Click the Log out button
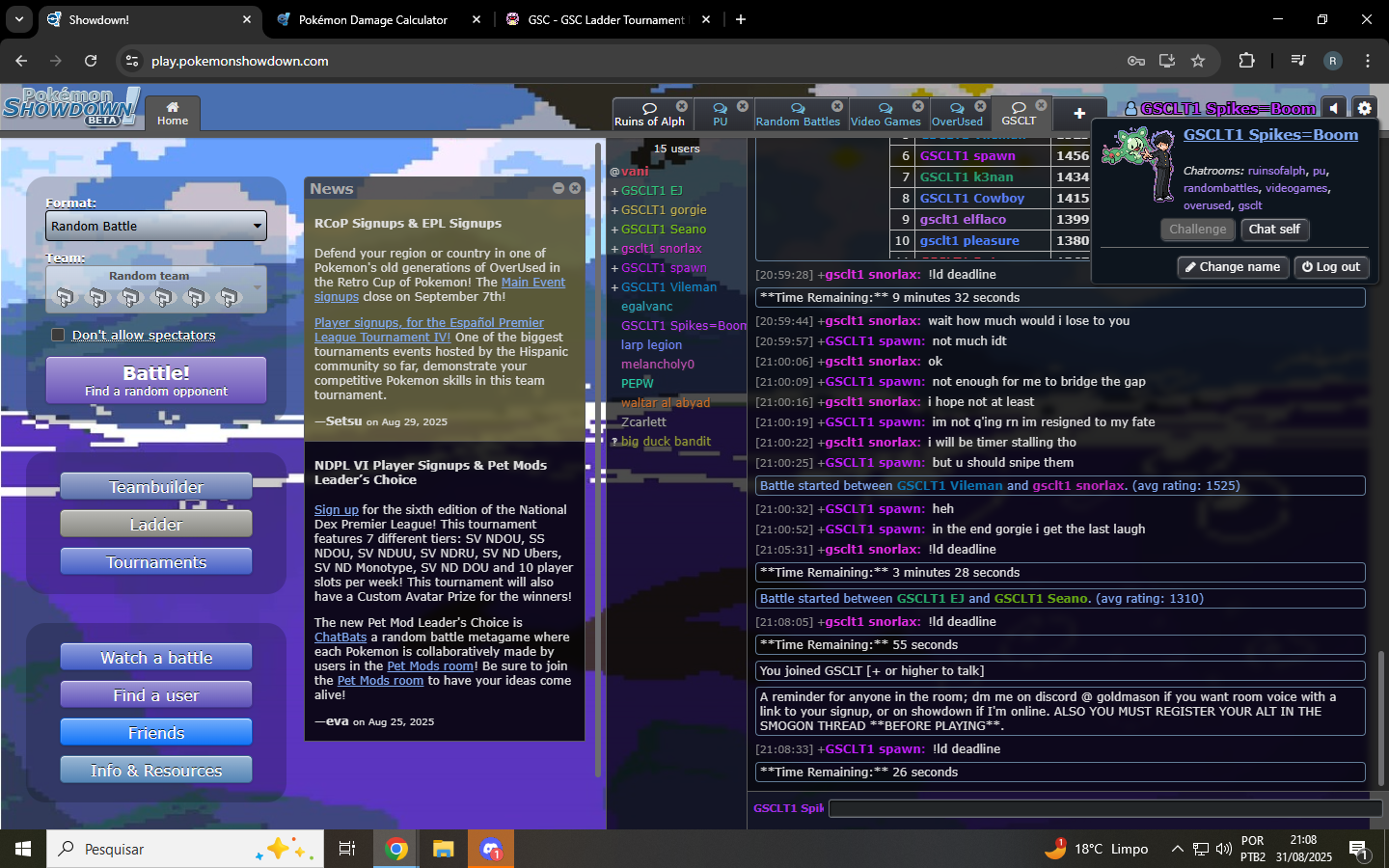 pyautogui.click(x=1331, y=267)
